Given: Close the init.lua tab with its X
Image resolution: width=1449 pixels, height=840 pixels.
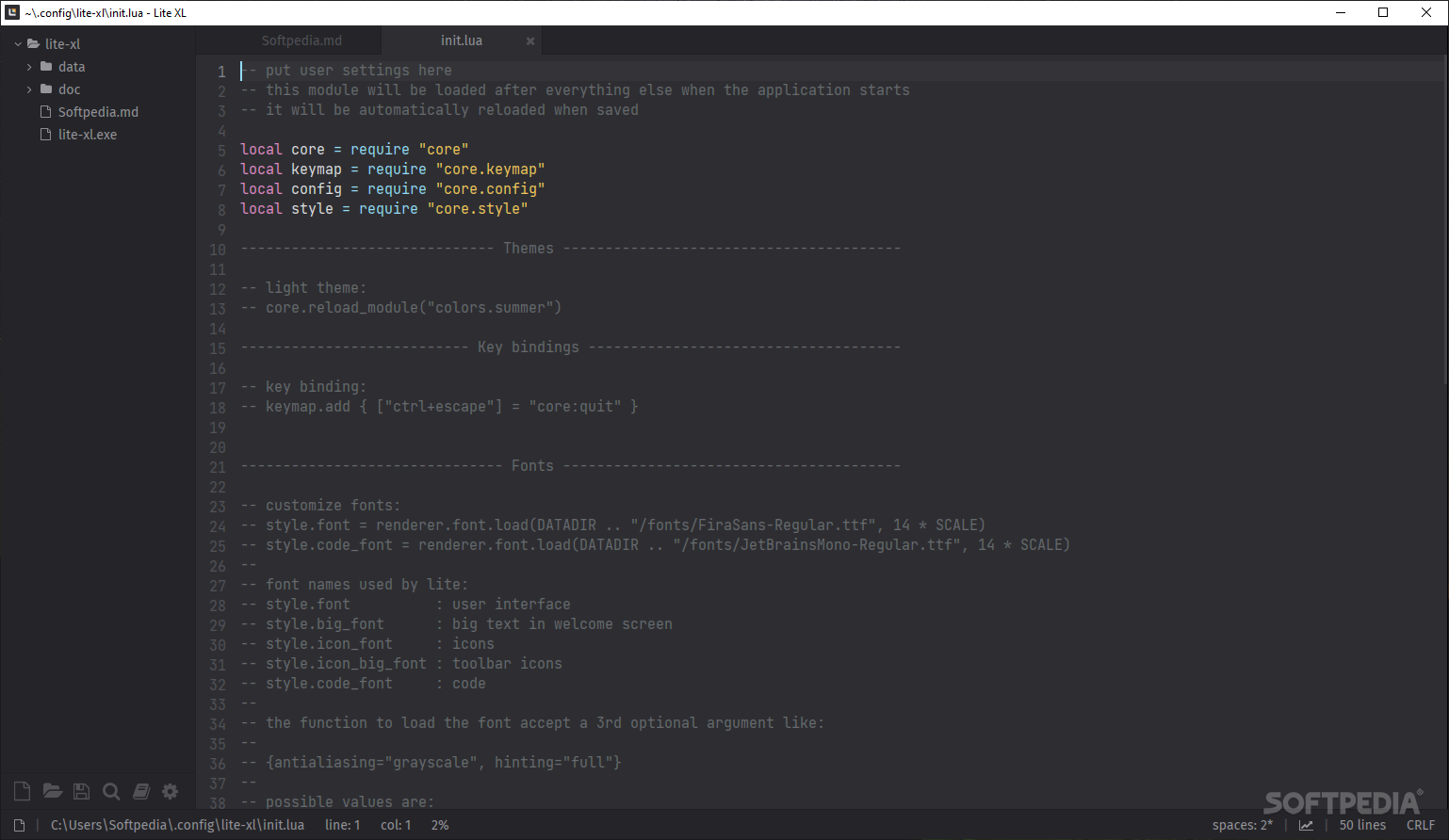Looking at the screenshot, I should [530, 40].
